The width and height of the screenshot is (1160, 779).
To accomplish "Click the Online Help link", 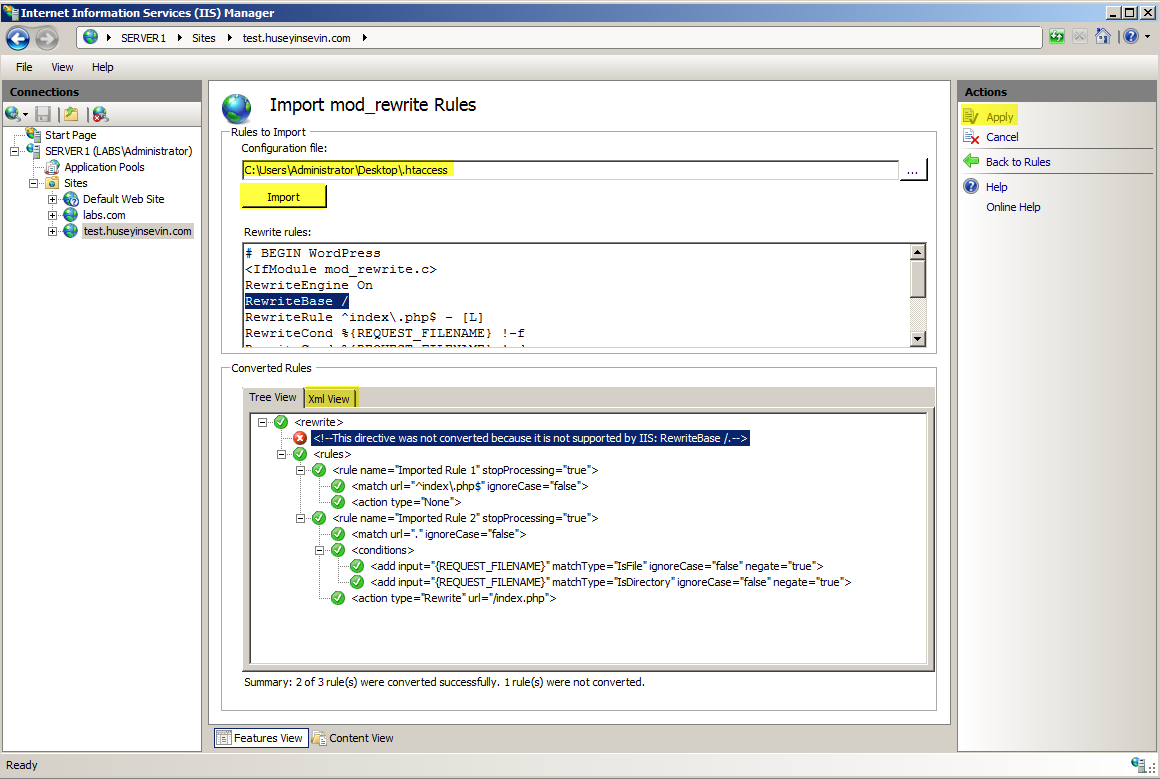I will click(1013, 207).
